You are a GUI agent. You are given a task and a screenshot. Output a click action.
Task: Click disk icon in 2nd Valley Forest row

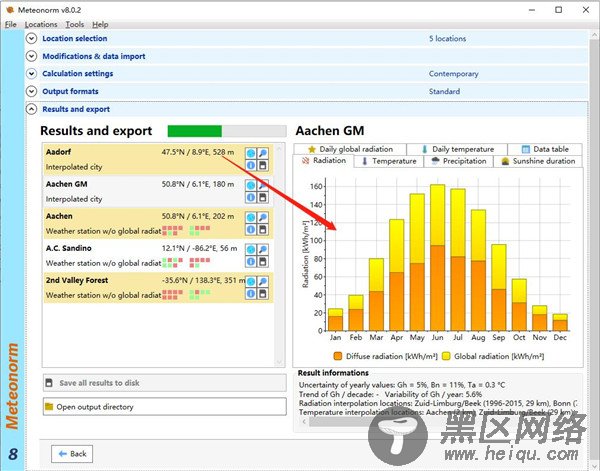click(262, 294)
